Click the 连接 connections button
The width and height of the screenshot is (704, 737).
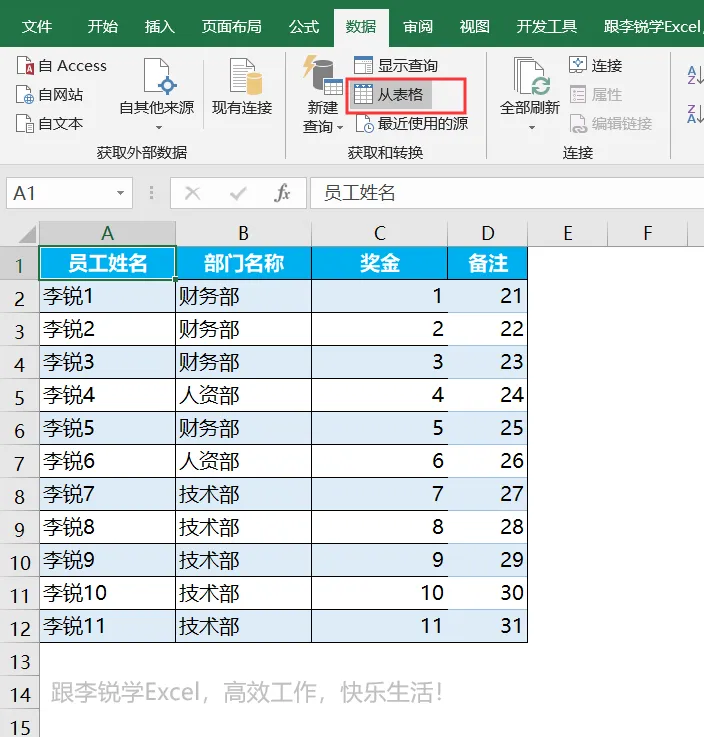point(595,65)
